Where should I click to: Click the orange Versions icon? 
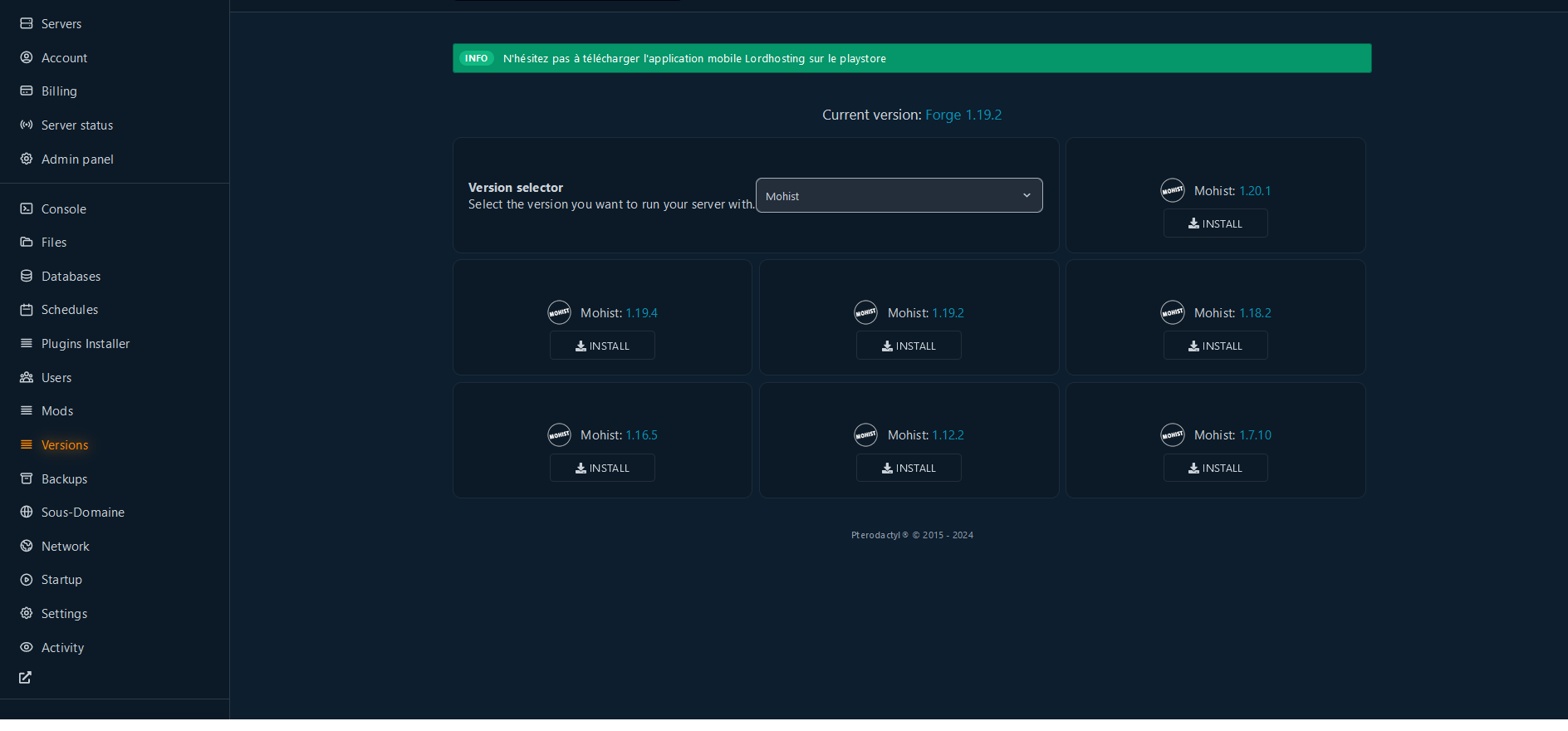point(27,444)
